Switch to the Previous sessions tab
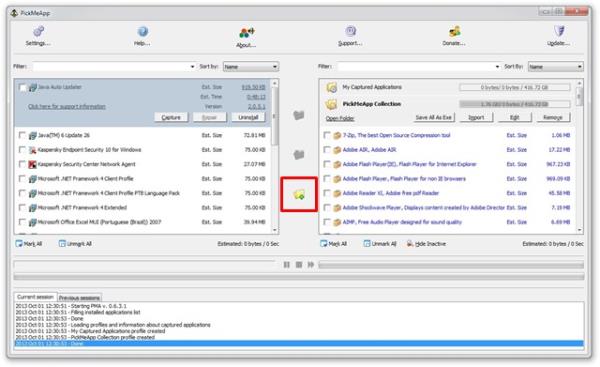600x367 pixels. pyautogui.click(x=79, y=298)
